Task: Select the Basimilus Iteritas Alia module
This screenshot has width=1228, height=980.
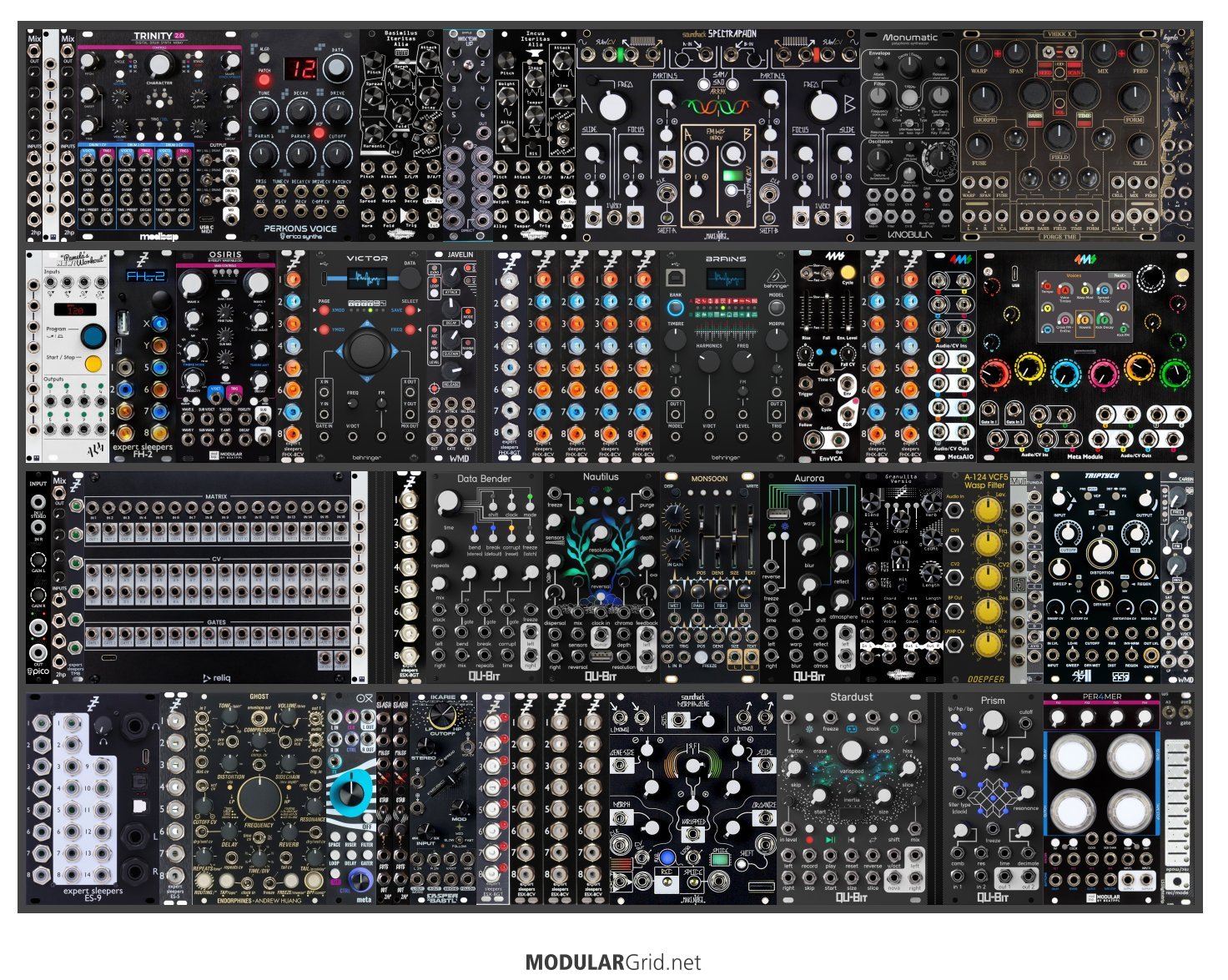Action: (401, 136)
